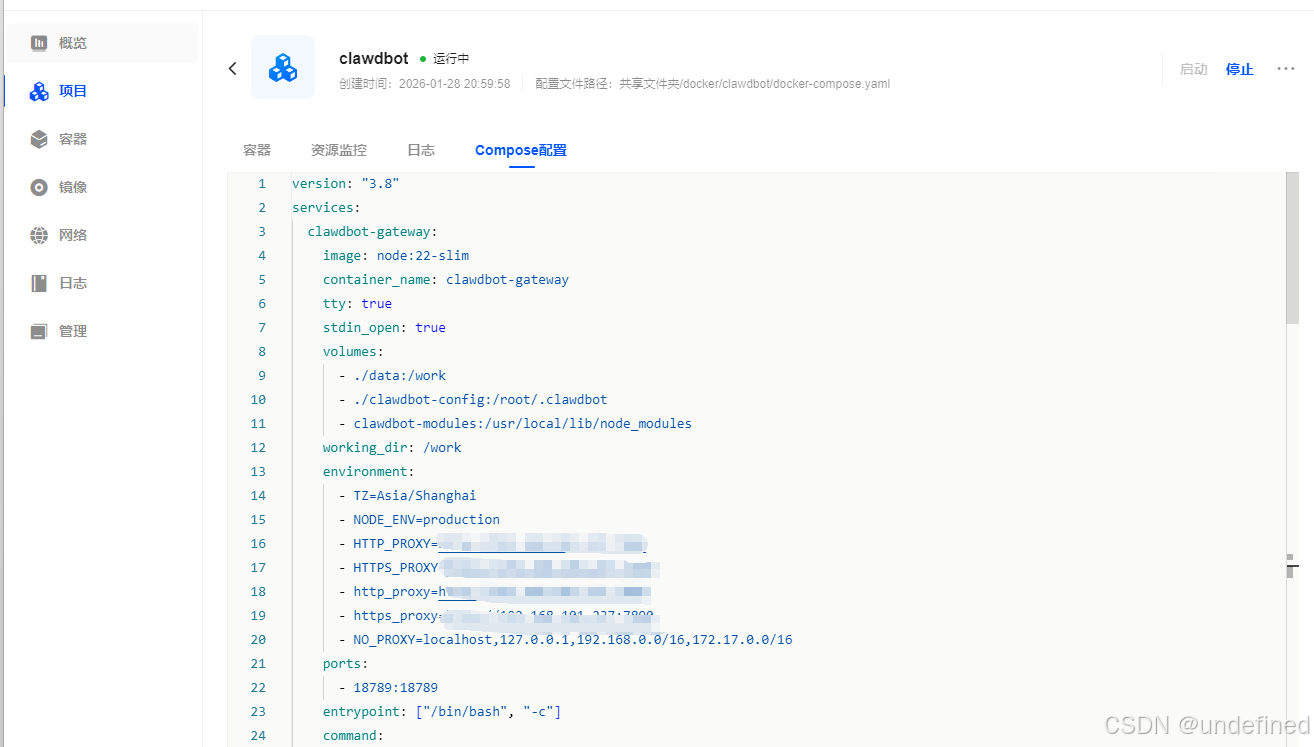Click line number 16 in the editor

[x=258, y=543]
